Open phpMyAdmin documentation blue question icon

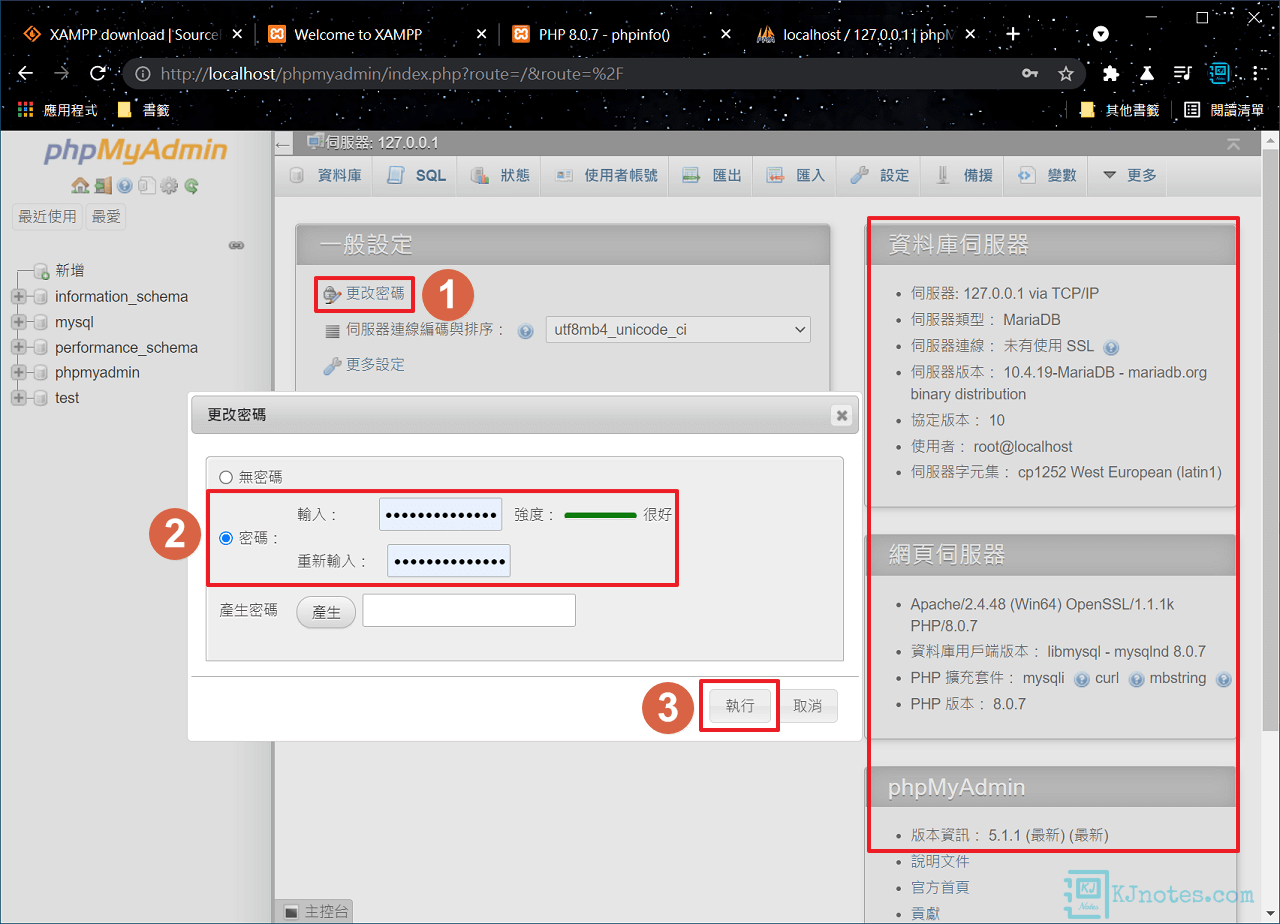(125, 185)
